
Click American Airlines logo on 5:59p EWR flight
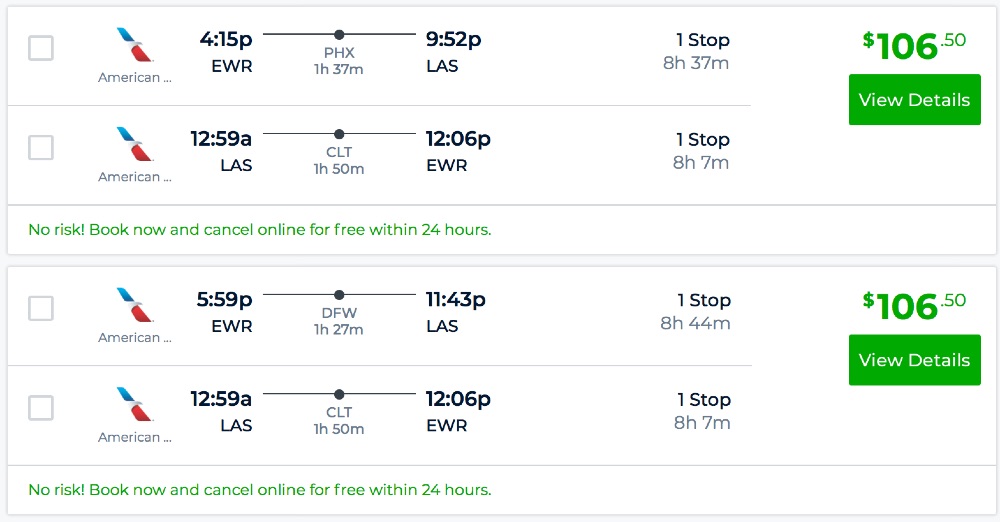pyautogui.click(x=135, y=305)
